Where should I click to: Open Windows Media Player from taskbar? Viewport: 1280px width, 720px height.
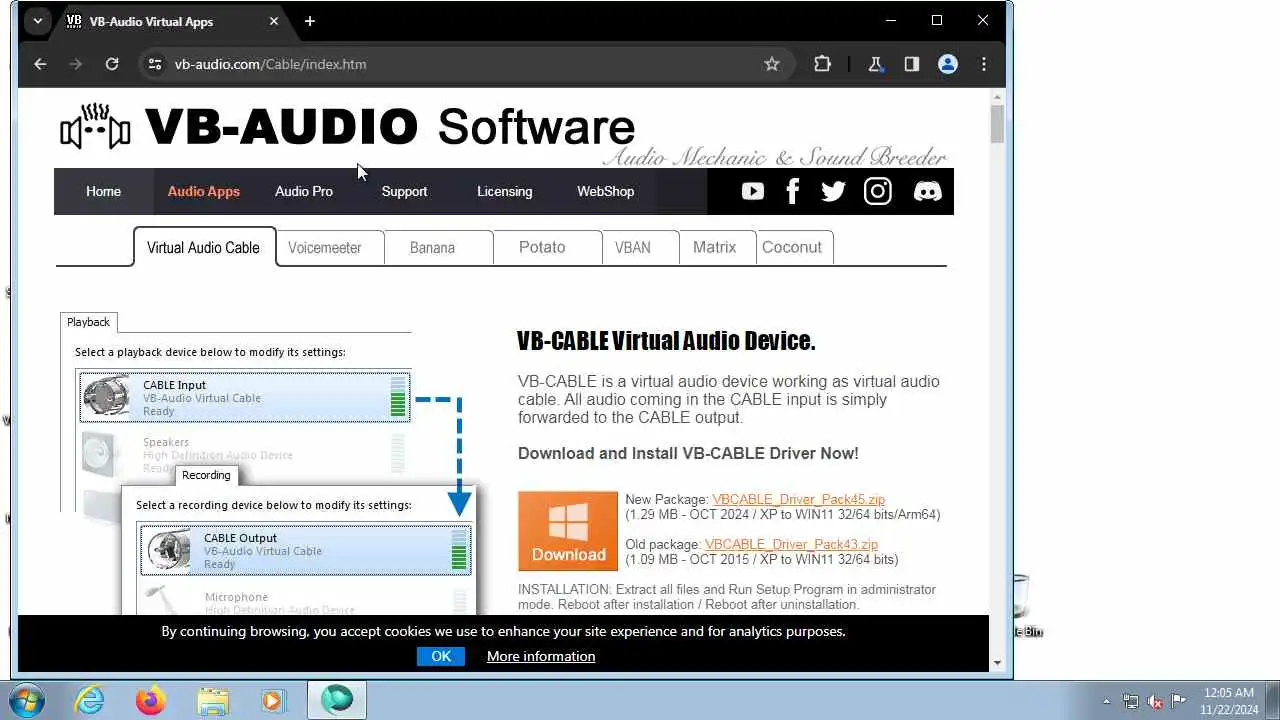[x=274, y=700]
